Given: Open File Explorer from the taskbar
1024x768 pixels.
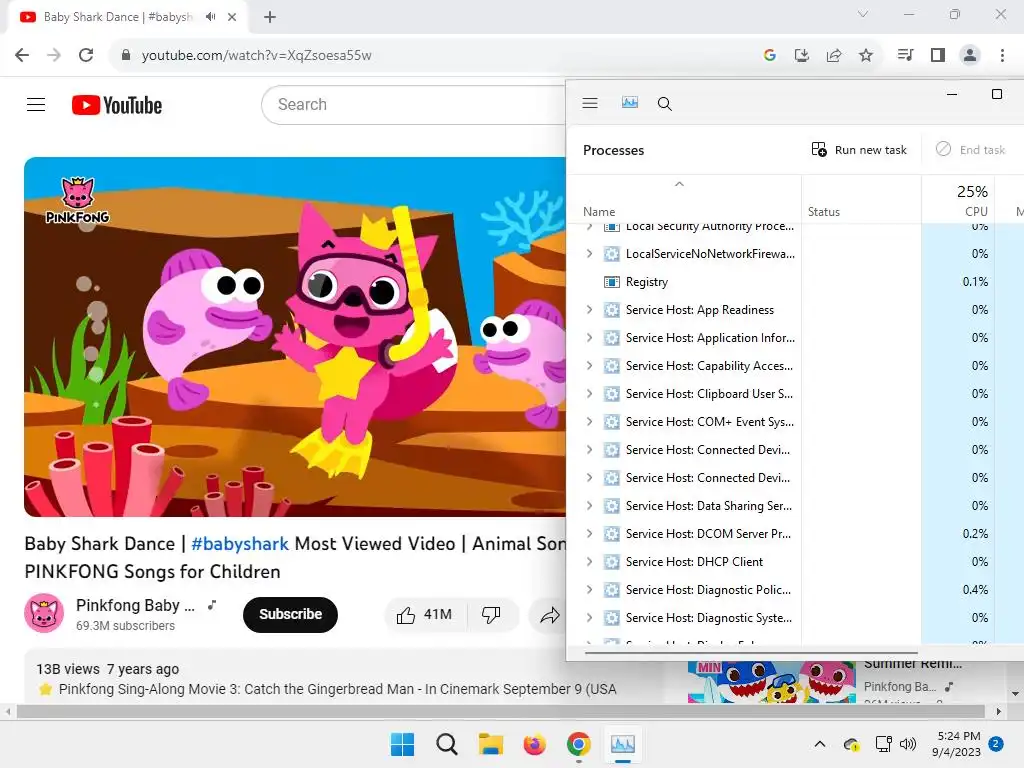Looking at the screenshot, I should tap(490, 744).
